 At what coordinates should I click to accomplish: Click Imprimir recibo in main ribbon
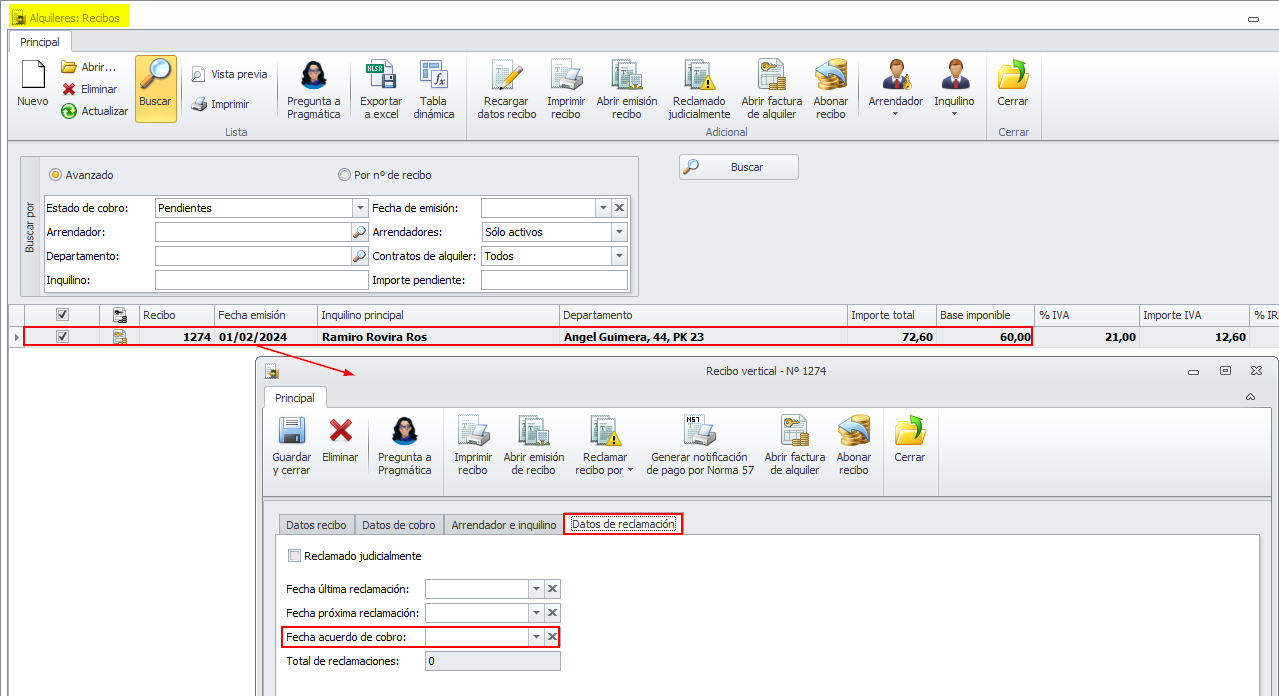[x=566, y=89]
